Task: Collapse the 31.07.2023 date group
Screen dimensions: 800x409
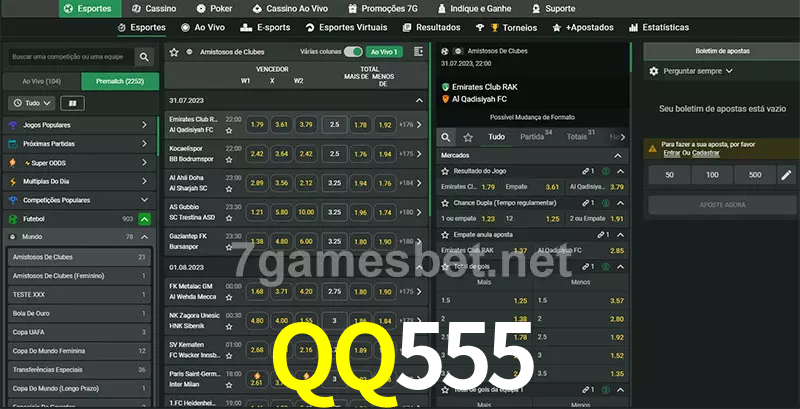Action: 420,100
